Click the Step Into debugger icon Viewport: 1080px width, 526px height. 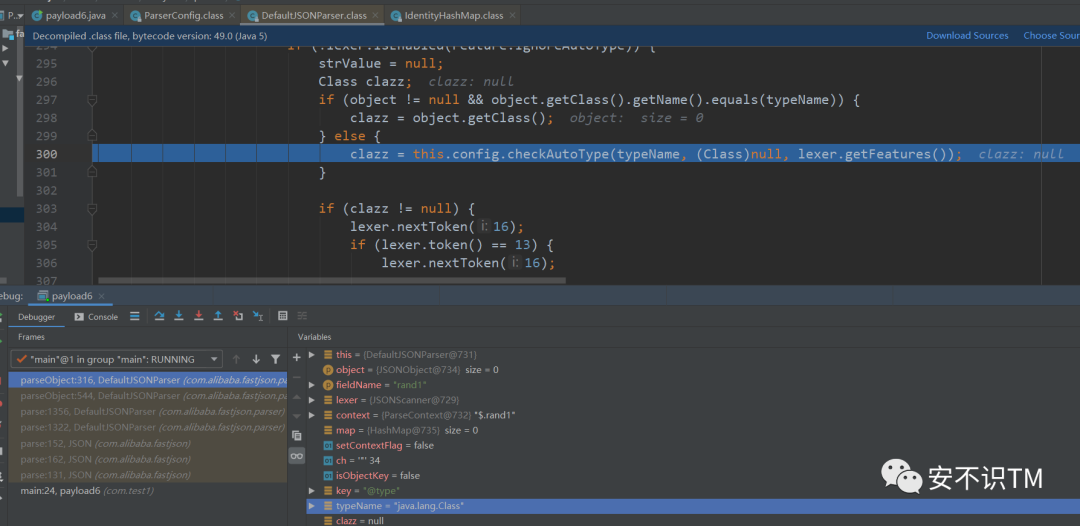click(178, 316)
